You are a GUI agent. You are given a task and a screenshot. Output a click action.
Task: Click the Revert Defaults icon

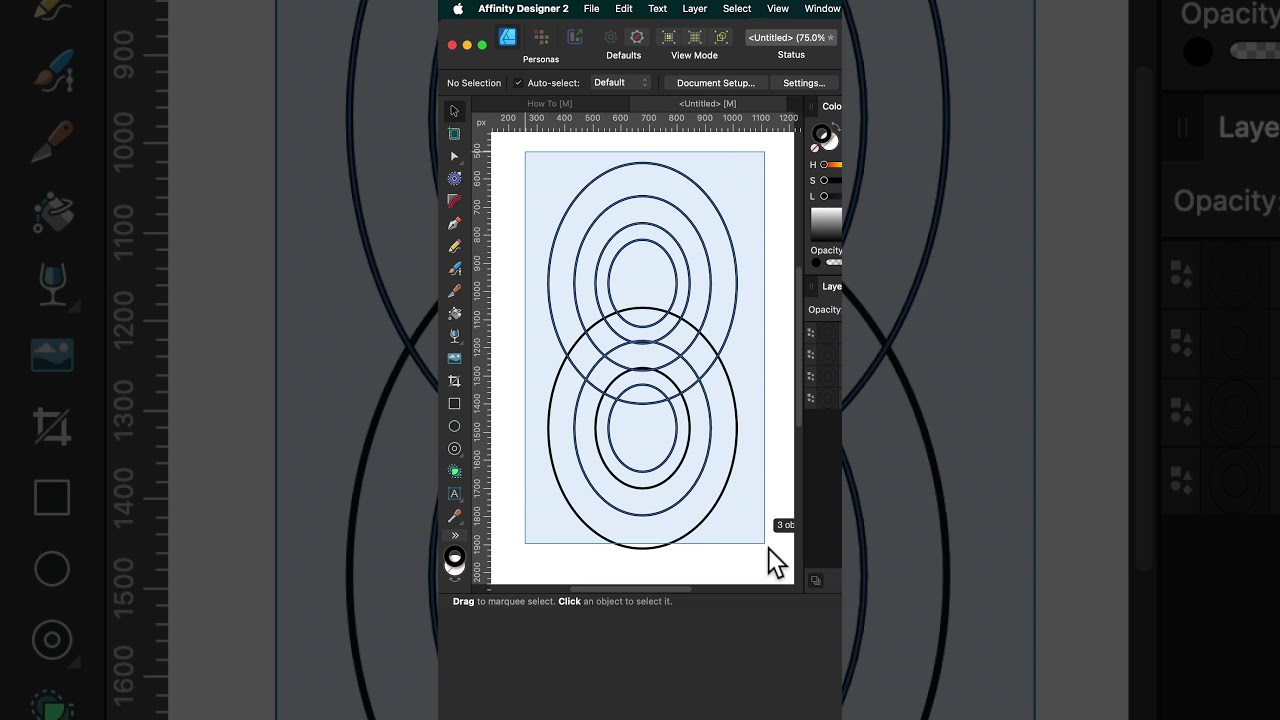tap(636, 37)
